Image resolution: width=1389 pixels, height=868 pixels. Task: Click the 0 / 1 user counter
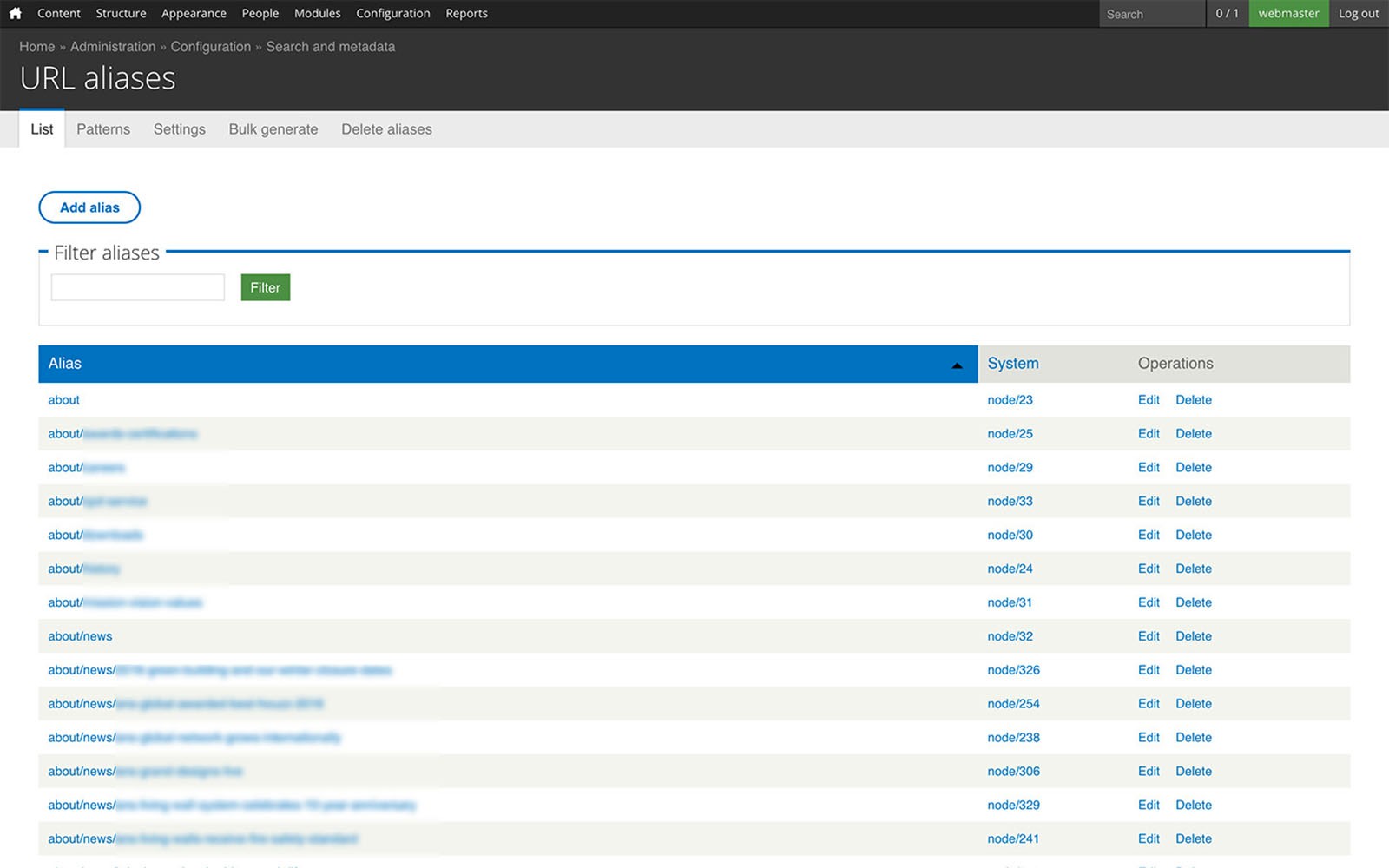coord(1228,13)
